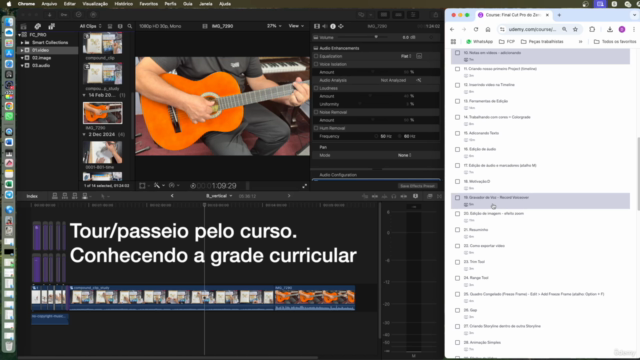
Task: Show the Info inspector icon
Action: click(333, 26)
